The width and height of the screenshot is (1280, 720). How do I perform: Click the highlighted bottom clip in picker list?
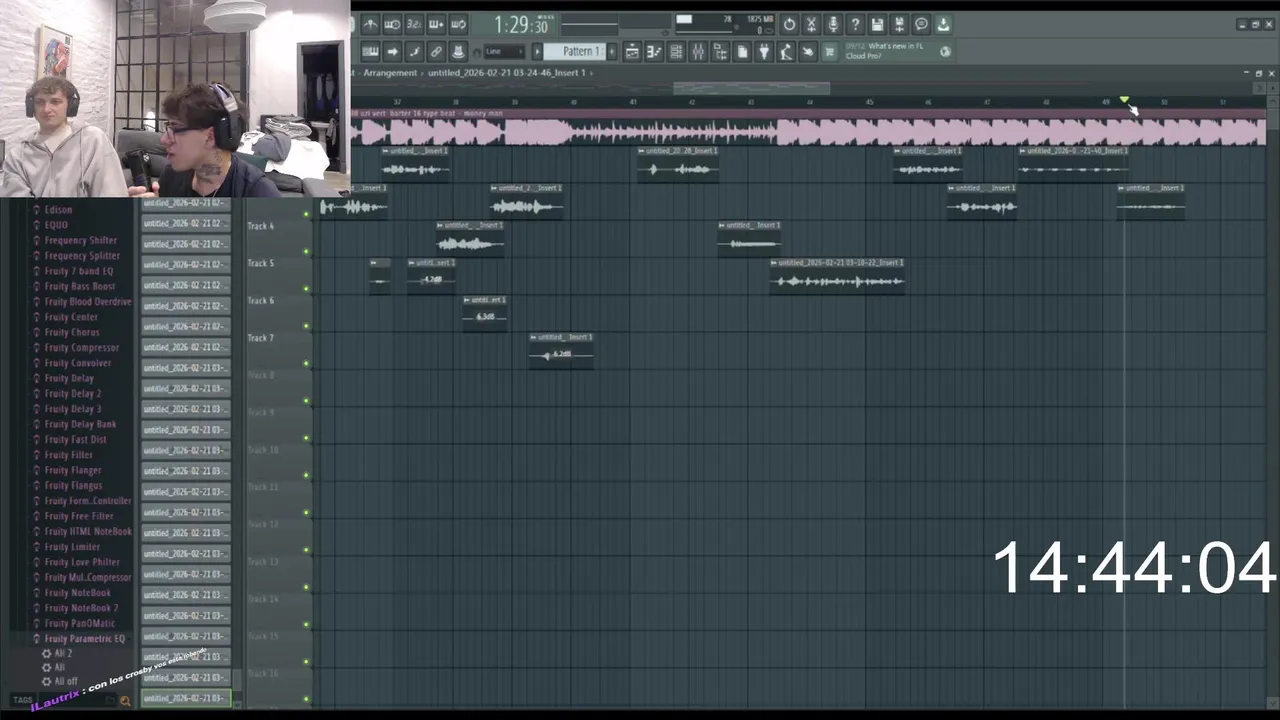pyautogui.click(x=186, y=698)
